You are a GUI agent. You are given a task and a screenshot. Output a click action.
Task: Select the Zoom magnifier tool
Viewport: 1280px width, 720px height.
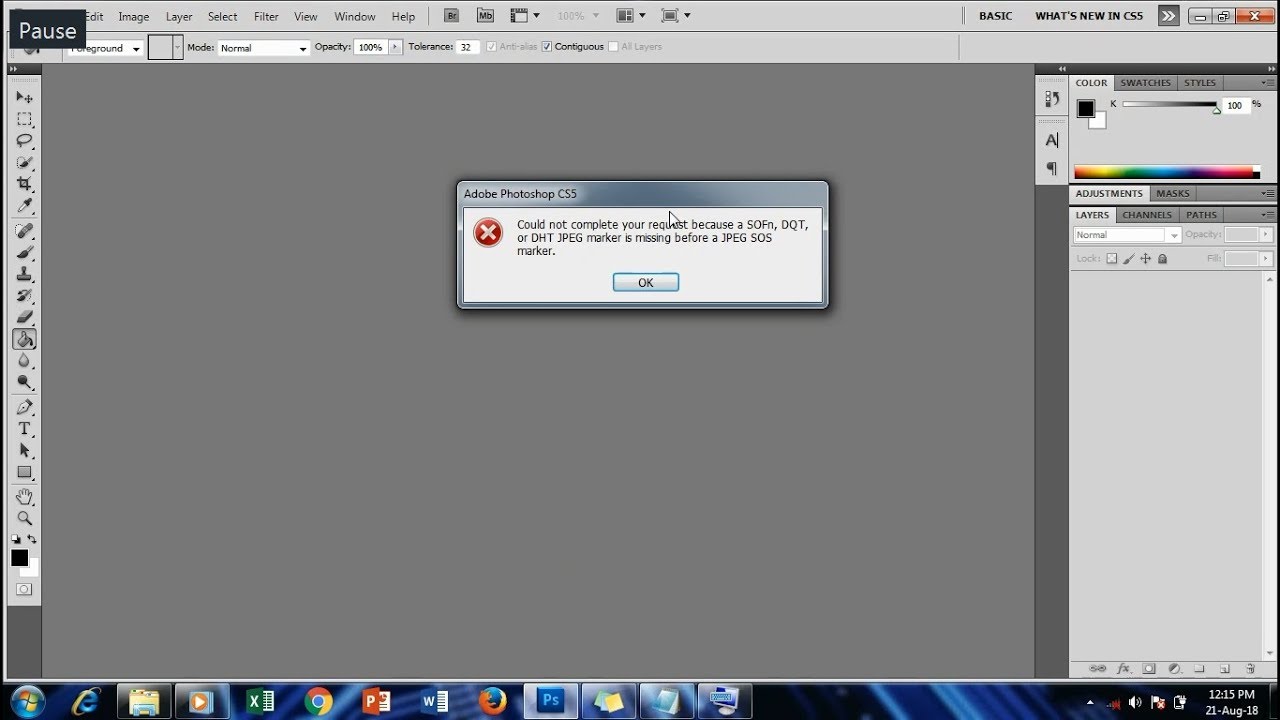click(x=25, y=519)
